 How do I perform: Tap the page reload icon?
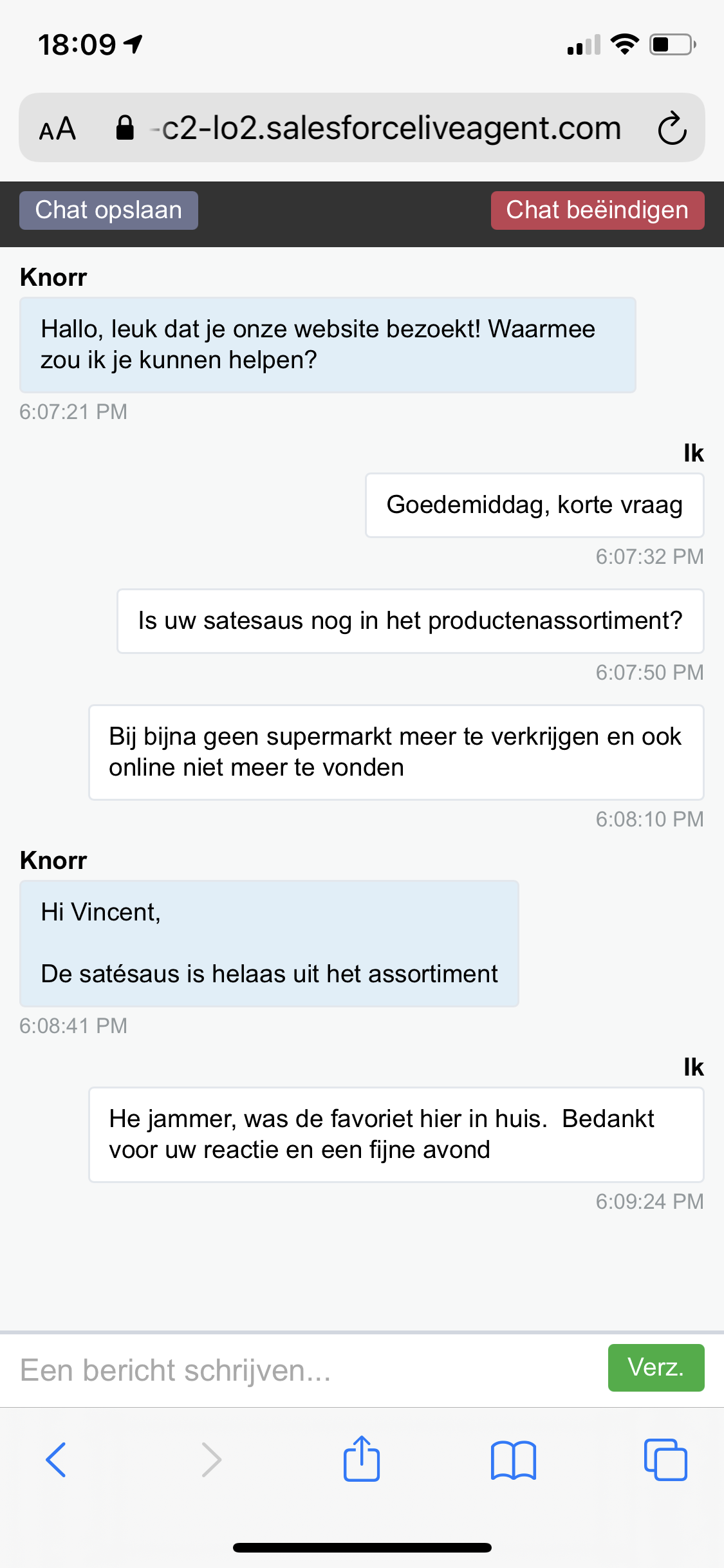pyautogui.click(x=670, y=127)
